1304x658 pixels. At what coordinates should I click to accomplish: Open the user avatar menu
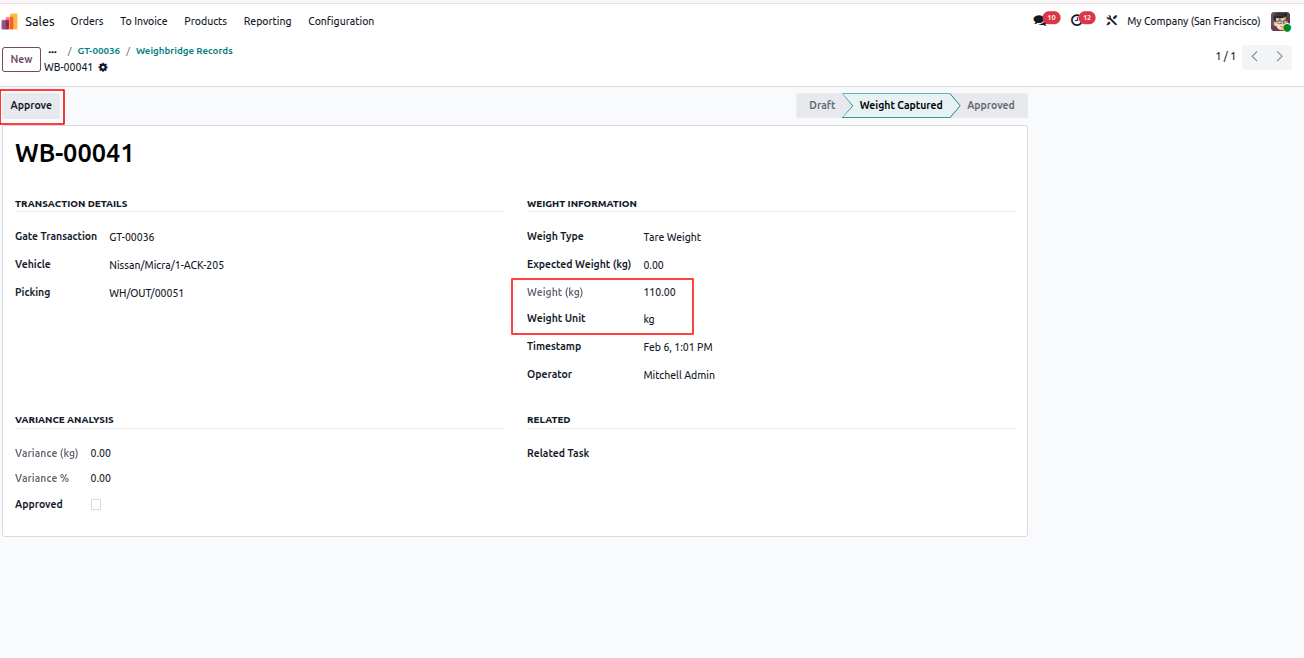(x=1280, y=21)
